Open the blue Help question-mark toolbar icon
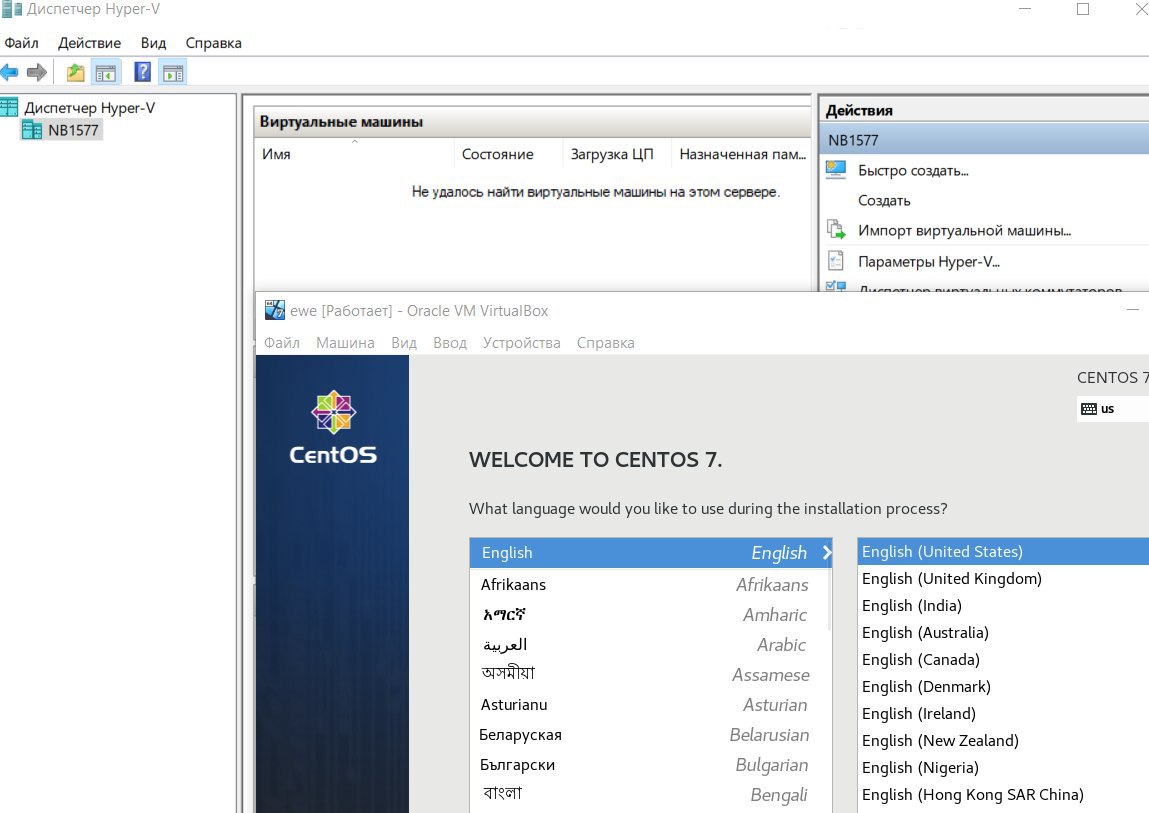Image resolution: width=1149 pixels, height=813 pixels. [143, 72]
